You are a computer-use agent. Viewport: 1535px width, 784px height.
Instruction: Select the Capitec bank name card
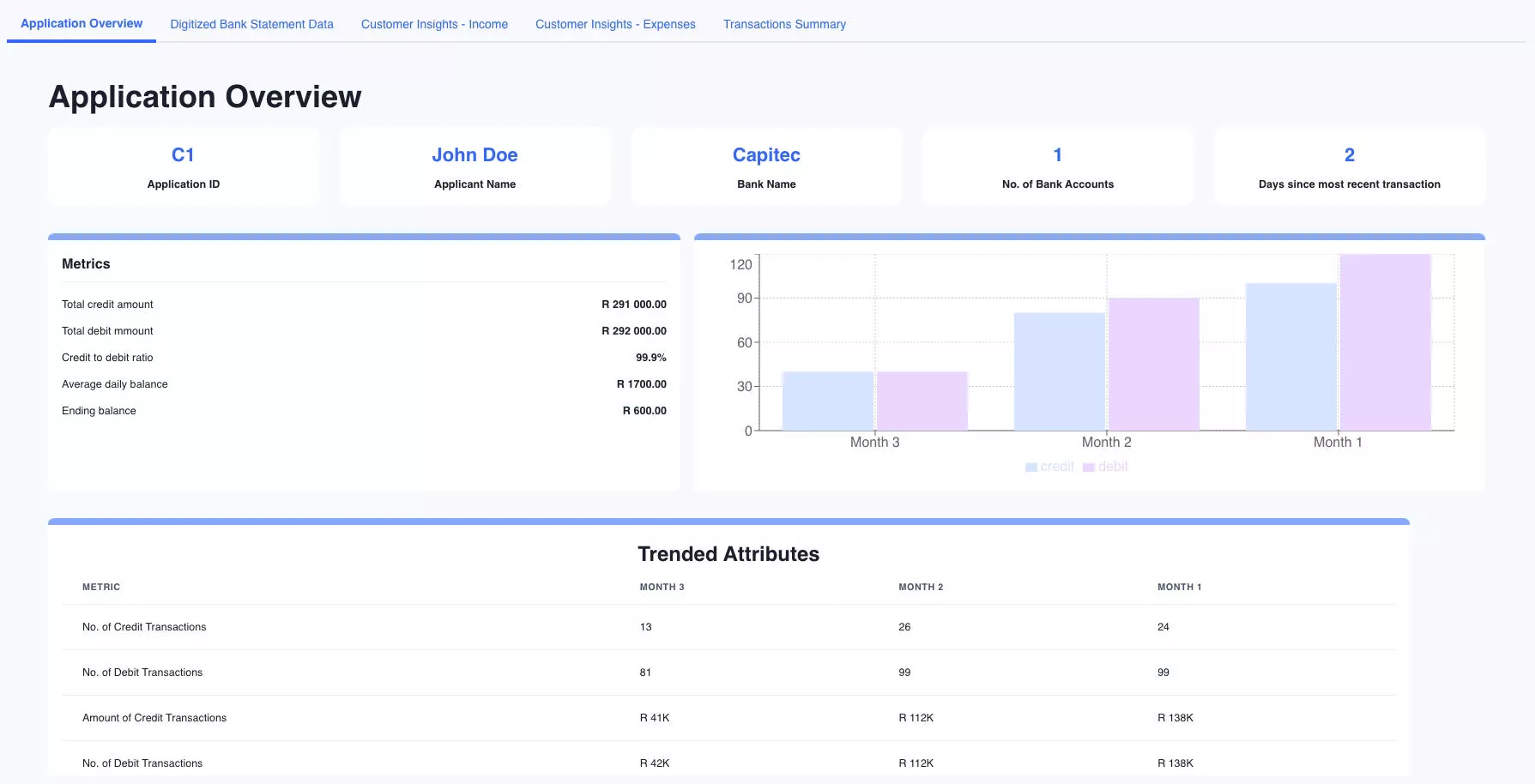pyautogui.click(x=766, y=166)
